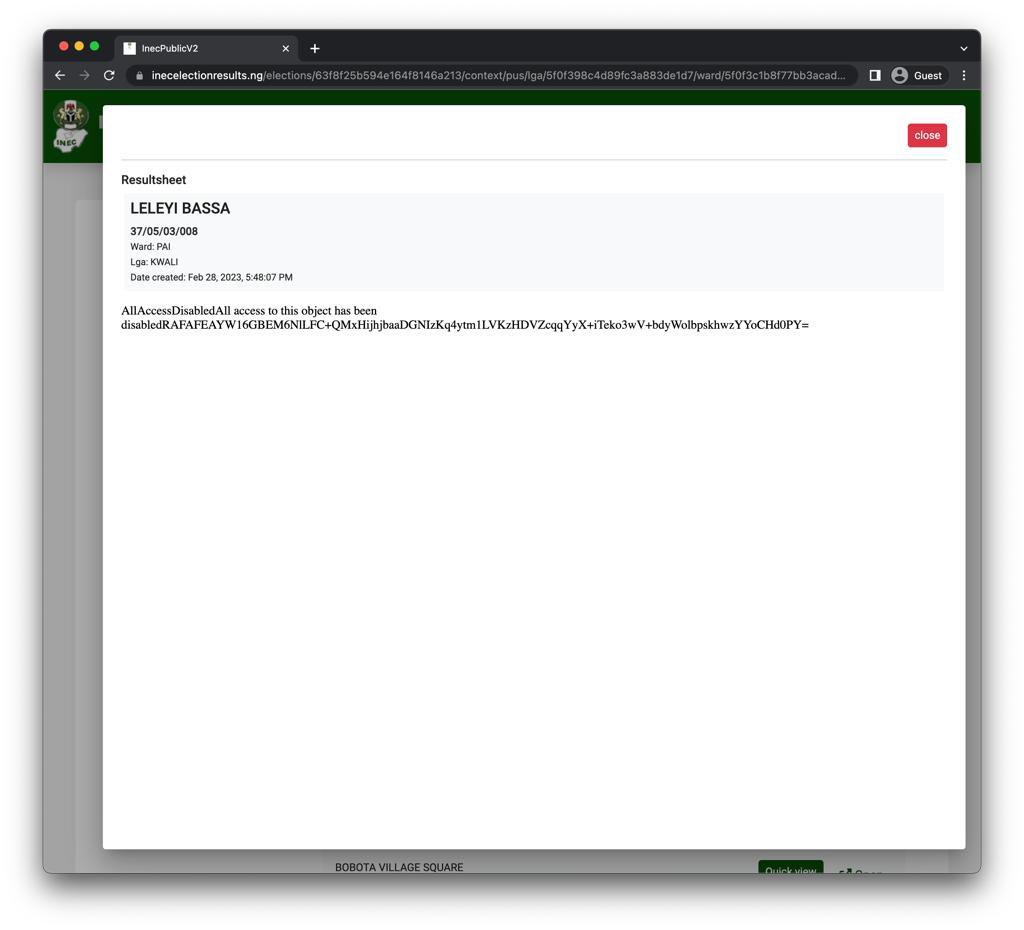Click the browser forward arrow
This screenshot has width=1024, height=930.
(85, 75)
